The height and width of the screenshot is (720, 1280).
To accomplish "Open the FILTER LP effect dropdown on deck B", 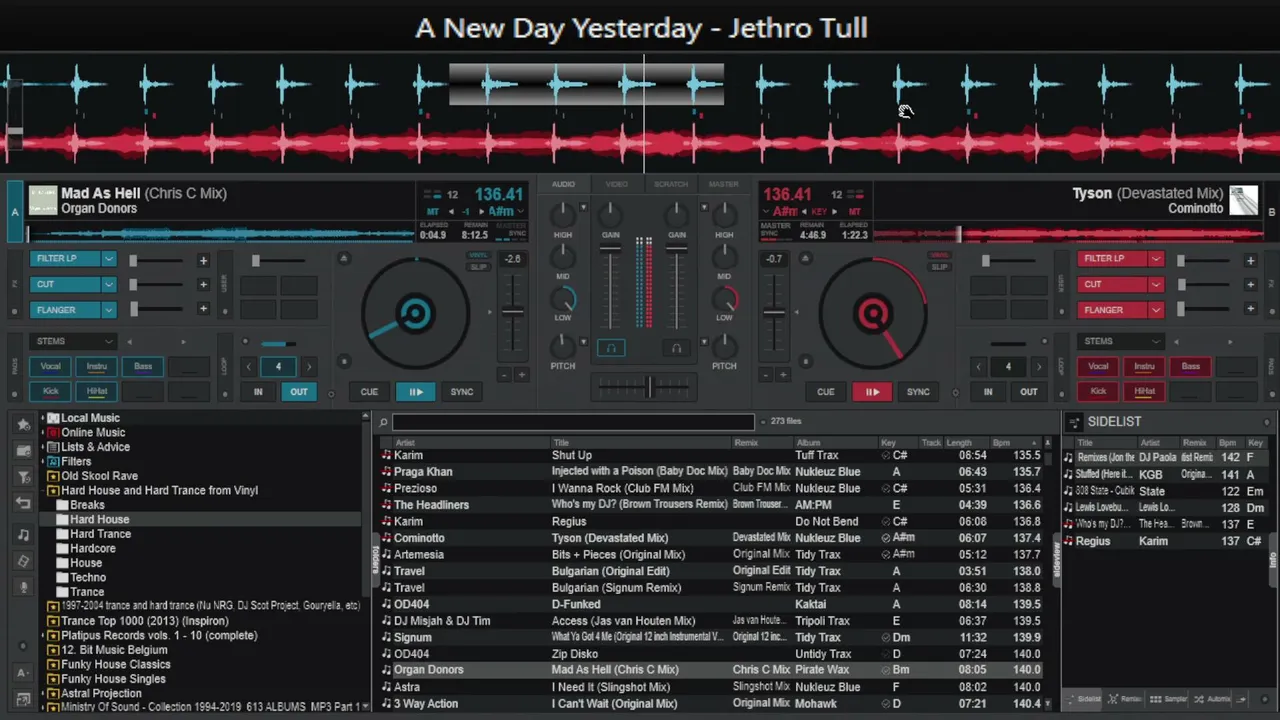I will pyautogui.click(x=1156, y=259).
